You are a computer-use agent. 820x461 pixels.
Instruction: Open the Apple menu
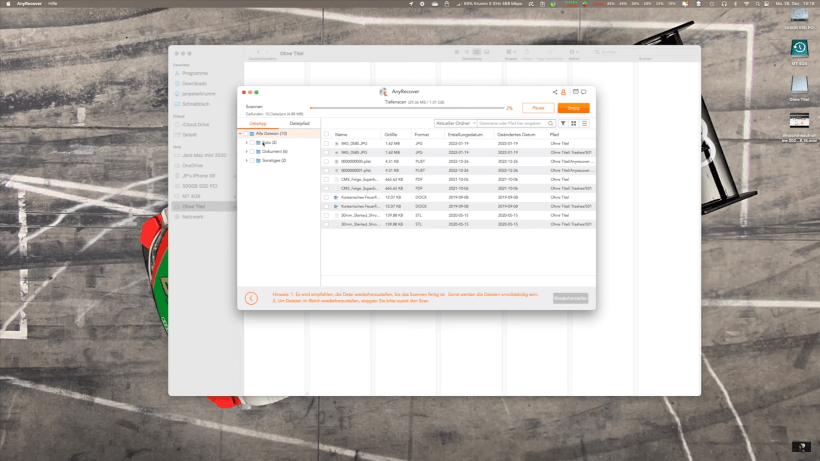click(8, 4)
